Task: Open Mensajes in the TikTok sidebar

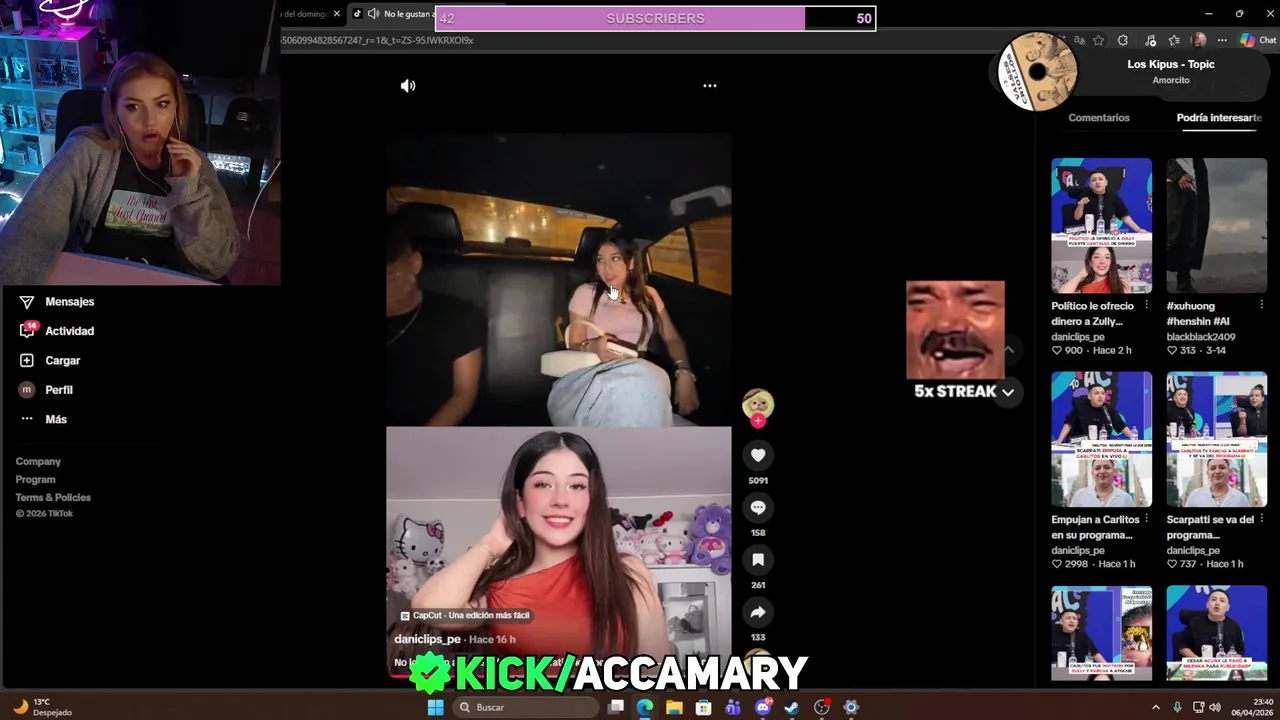Action: [x=57, y=302]
